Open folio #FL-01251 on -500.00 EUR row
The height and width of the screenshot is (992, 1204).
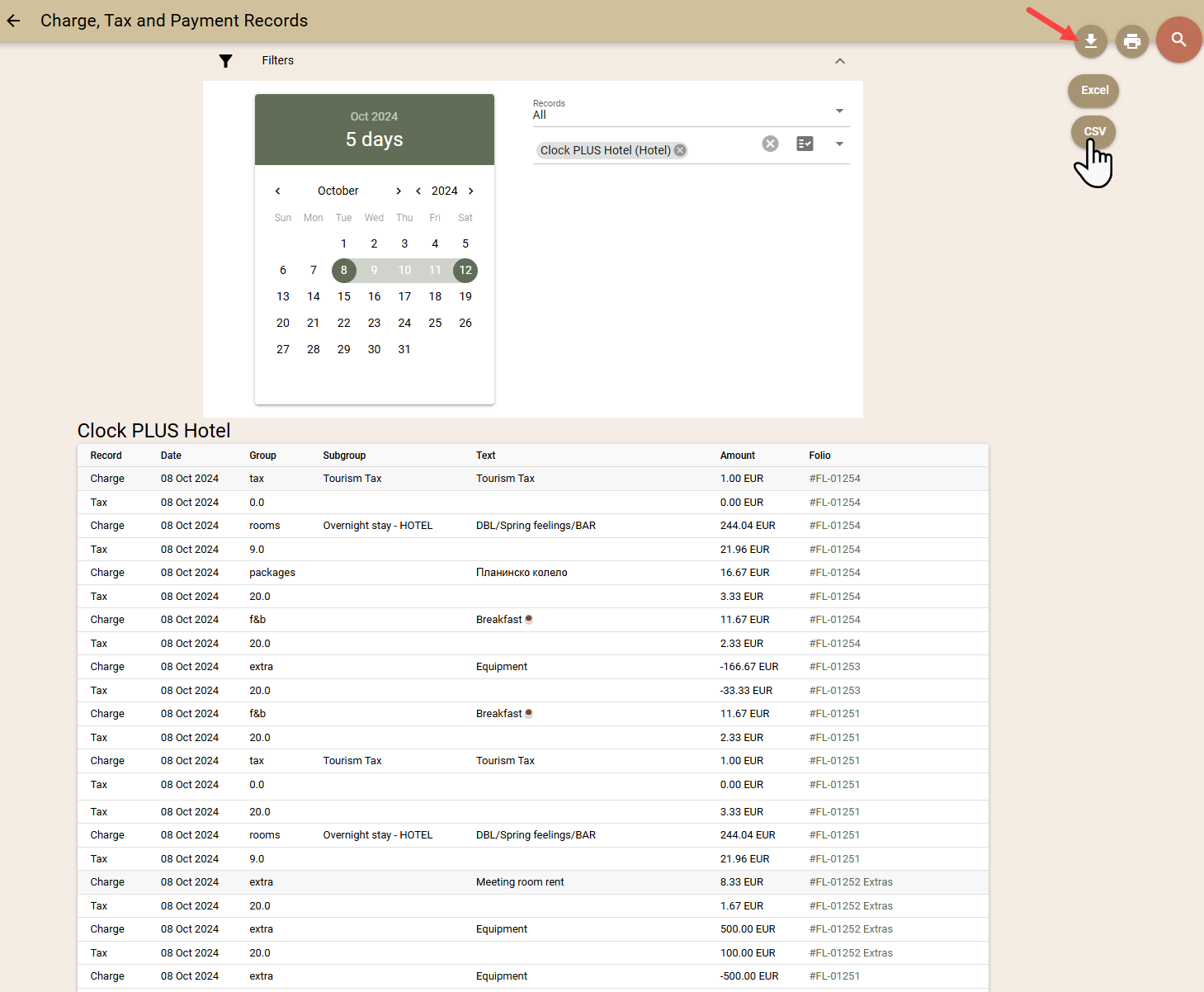coord(834,976)
